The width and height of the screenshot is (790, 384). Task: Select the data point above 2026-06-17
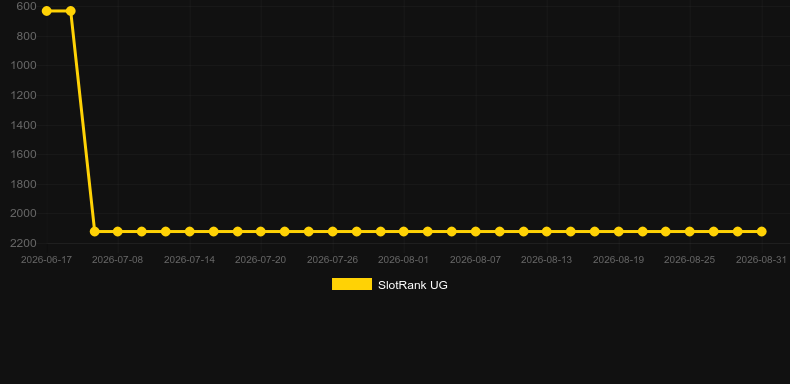tap(46, 11)
